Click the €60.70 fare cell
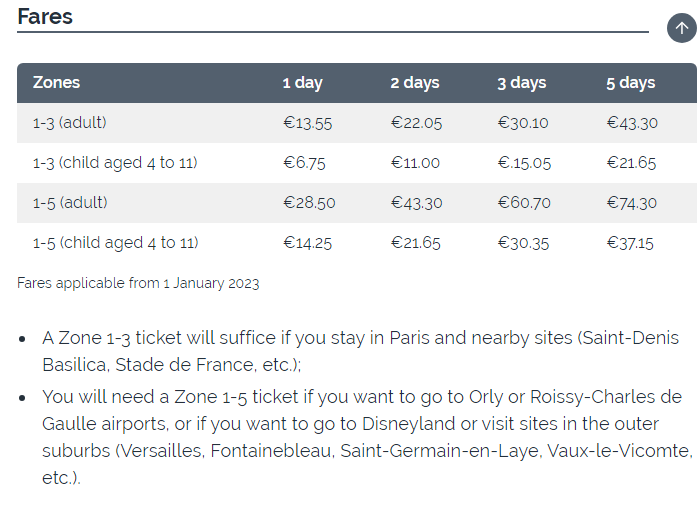This screenshot has width=698, height=505. [x=524, y=203]
